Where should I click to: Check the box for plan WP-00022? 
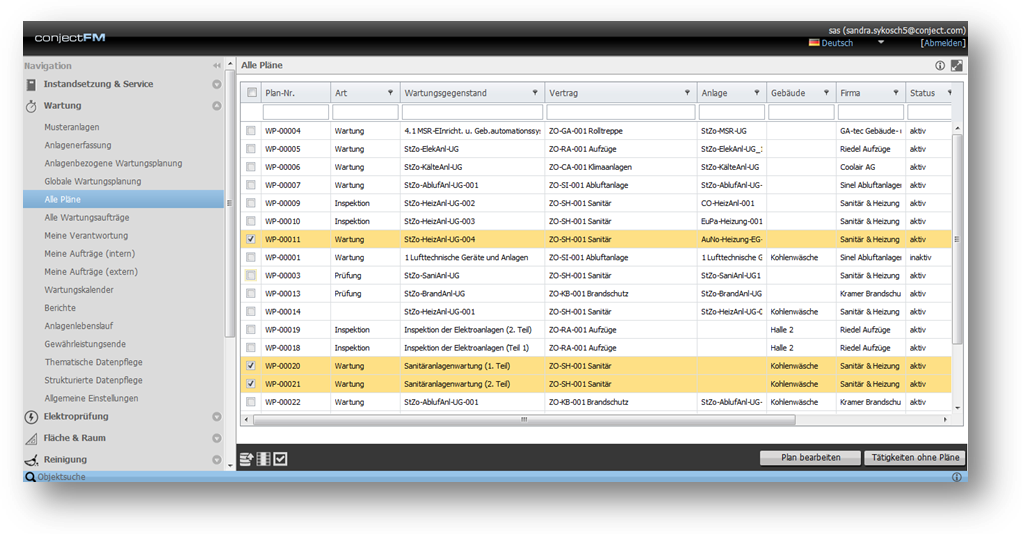251,402
